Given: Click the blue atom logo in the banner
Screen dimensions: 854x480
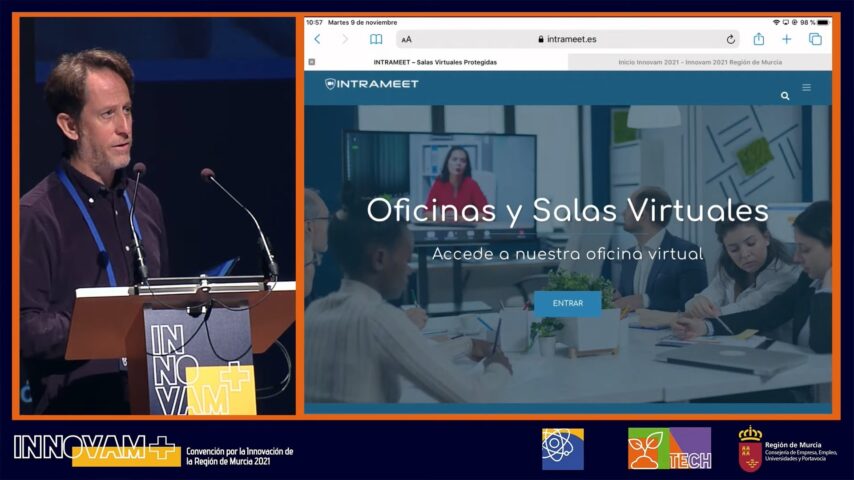Looking at the screenshot, I should (563, 449).
